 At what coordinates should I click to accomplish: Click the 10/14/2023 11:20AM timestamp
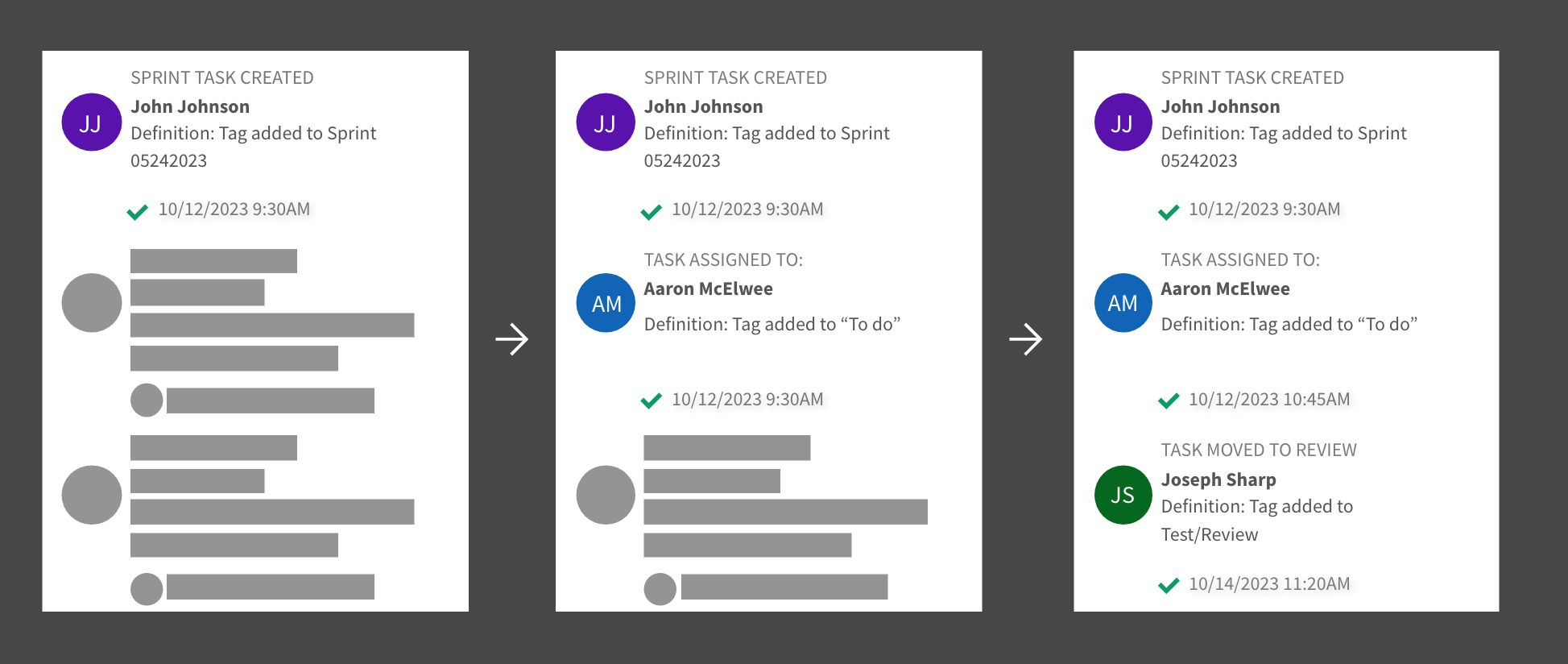tap(1269, 583)
